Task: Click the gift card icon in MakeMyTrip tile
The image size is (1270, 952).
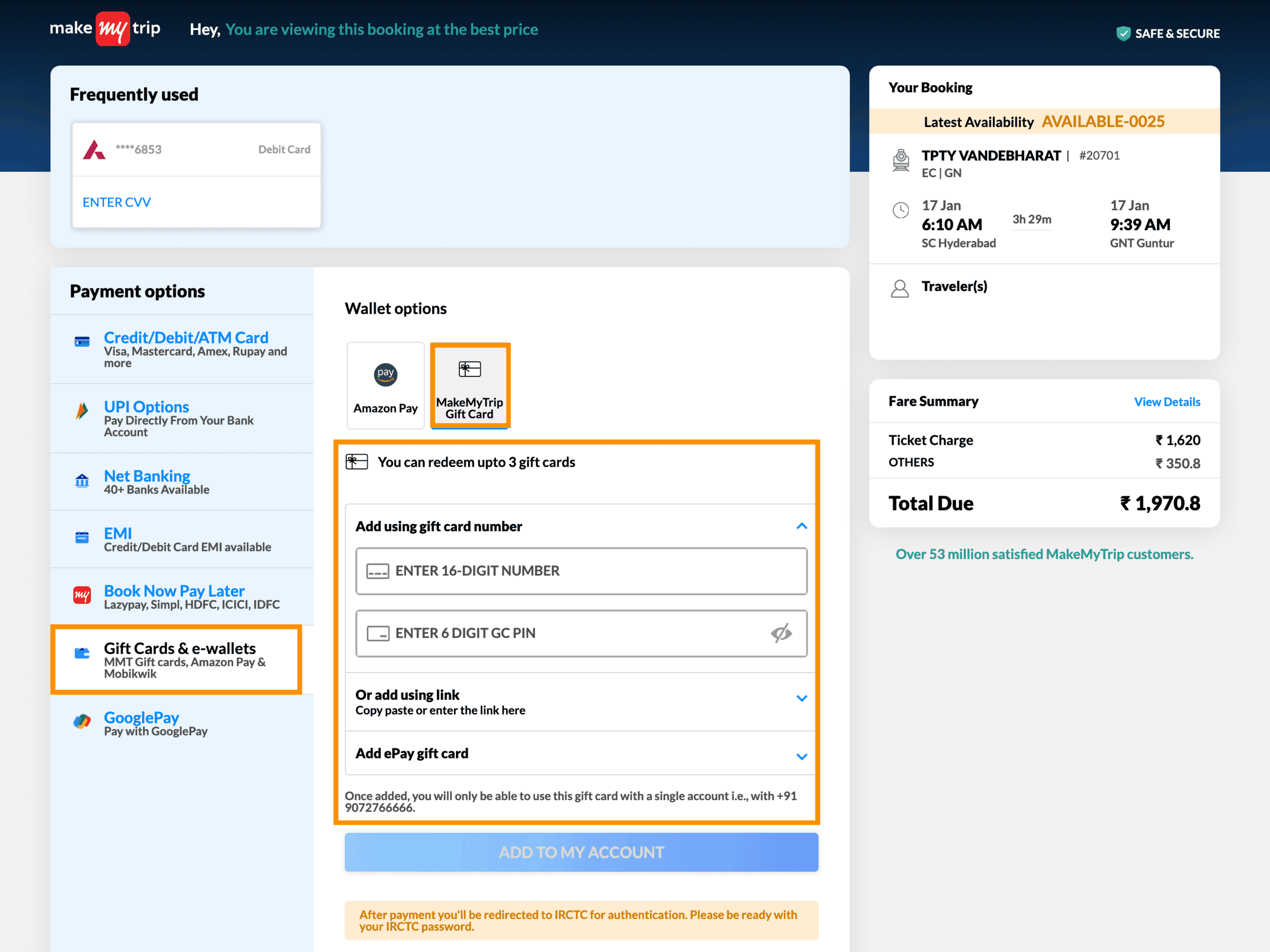Action: point(470,369)
